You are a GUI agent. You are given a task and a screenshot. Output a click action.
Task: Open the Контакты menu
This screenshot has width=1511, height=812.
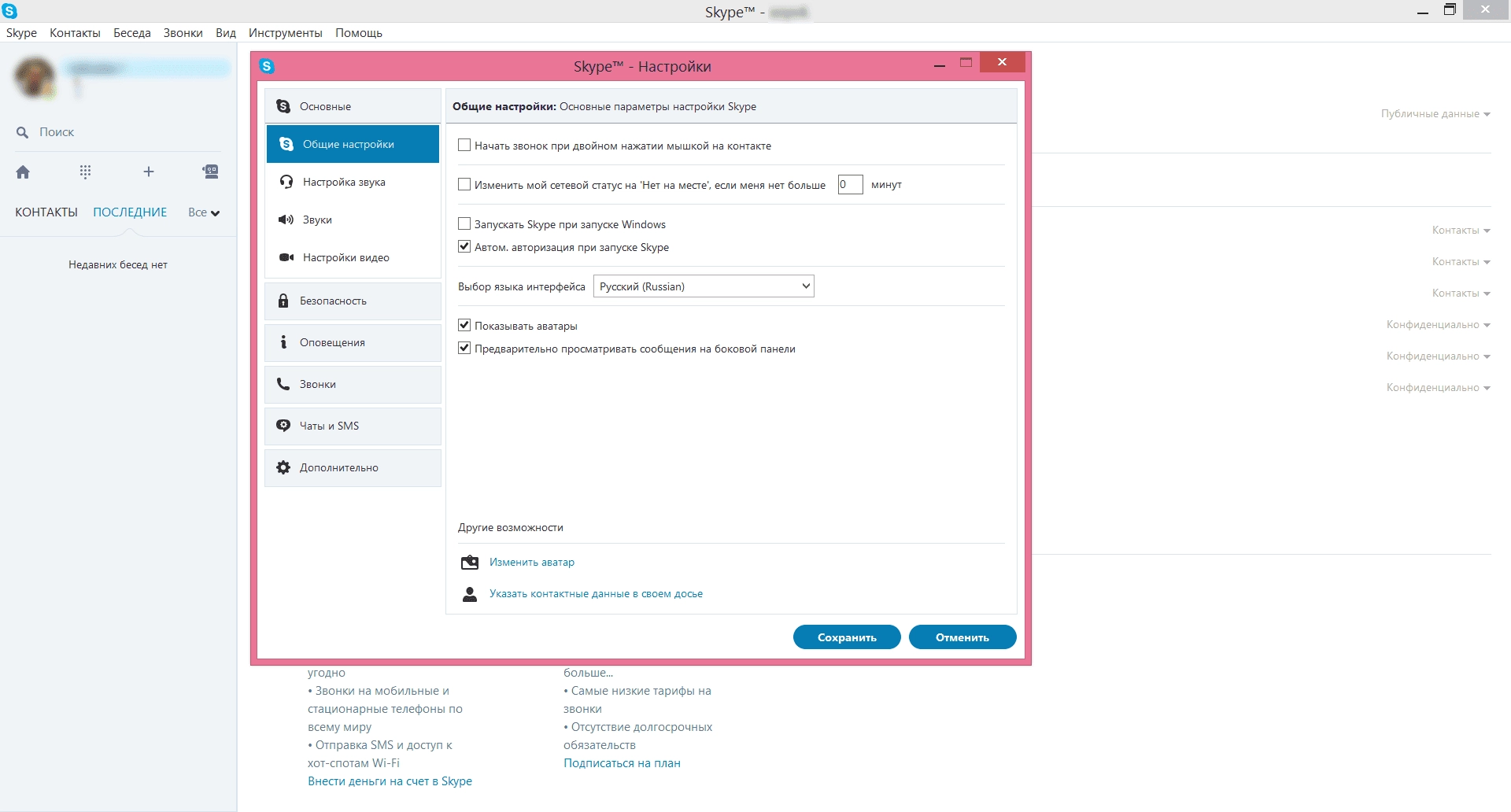(x=75, y=33)
